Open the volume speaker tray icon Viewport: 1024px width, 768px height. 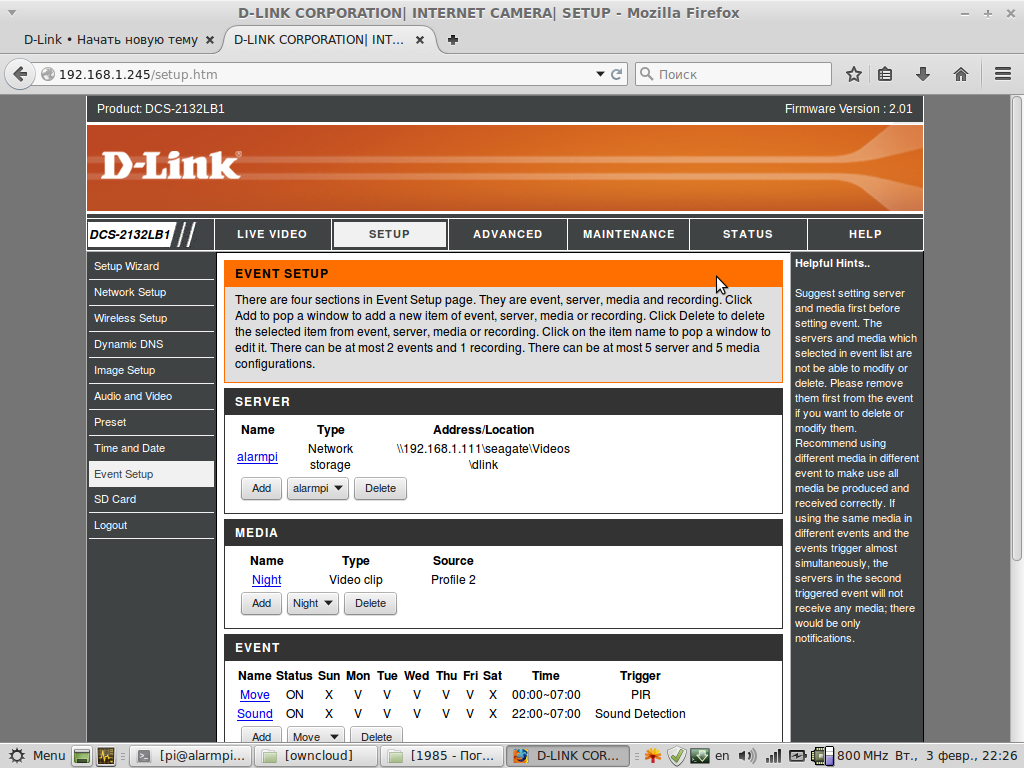747,756
